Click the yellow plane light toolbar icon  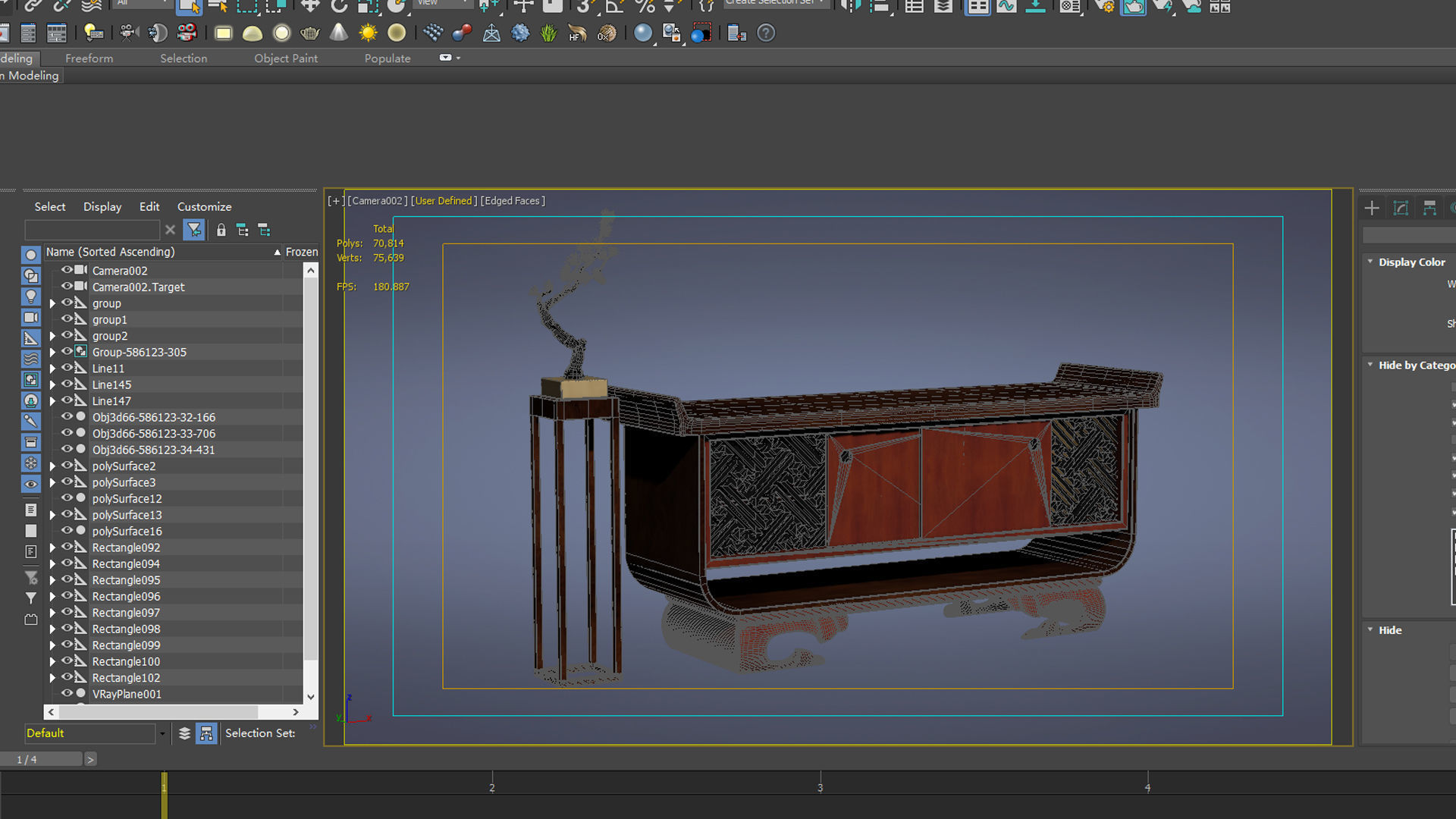223,33
